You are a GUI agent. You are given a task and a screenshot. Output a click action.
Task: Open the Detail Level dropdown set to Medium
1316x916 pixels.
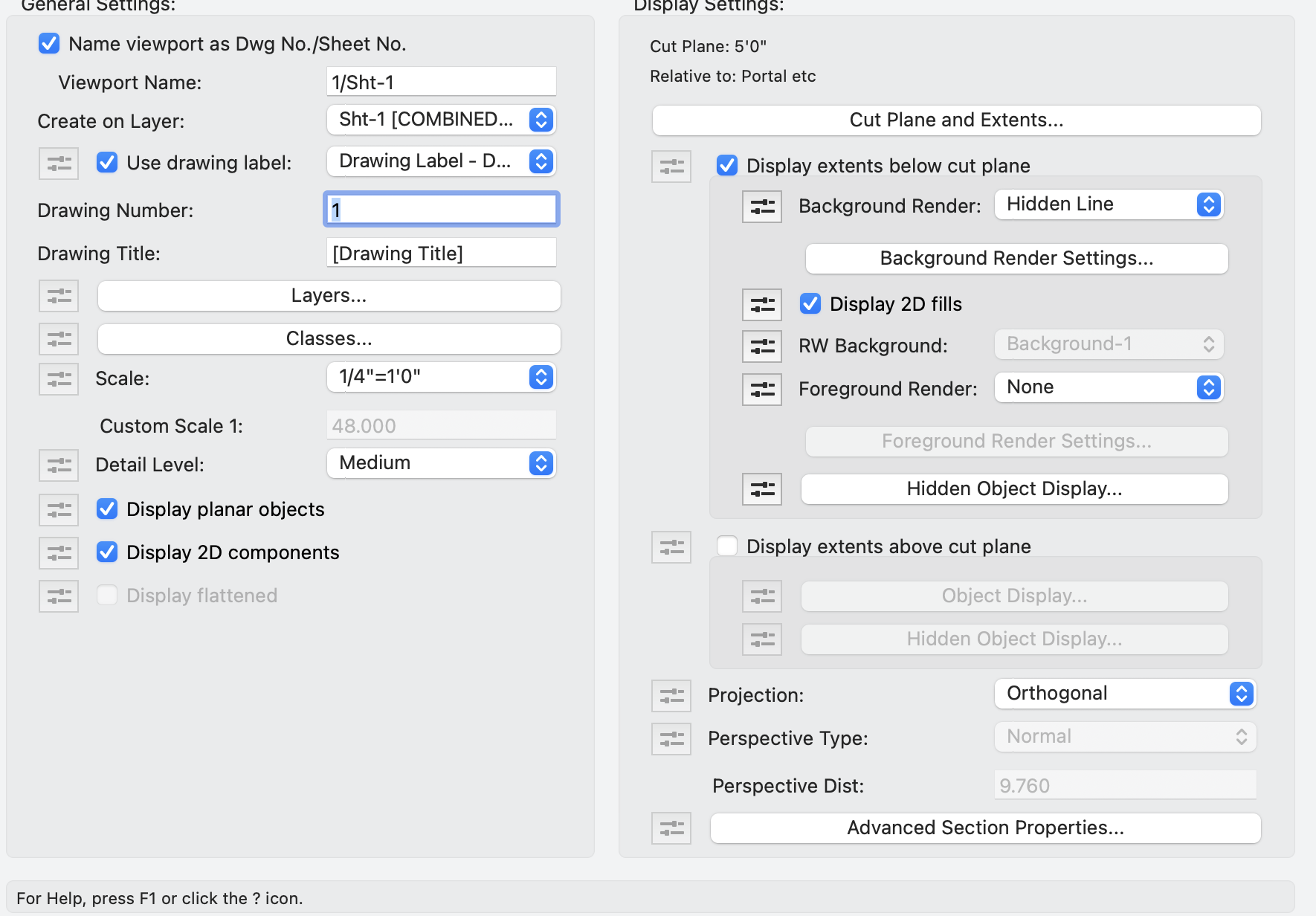click(441, 463)
